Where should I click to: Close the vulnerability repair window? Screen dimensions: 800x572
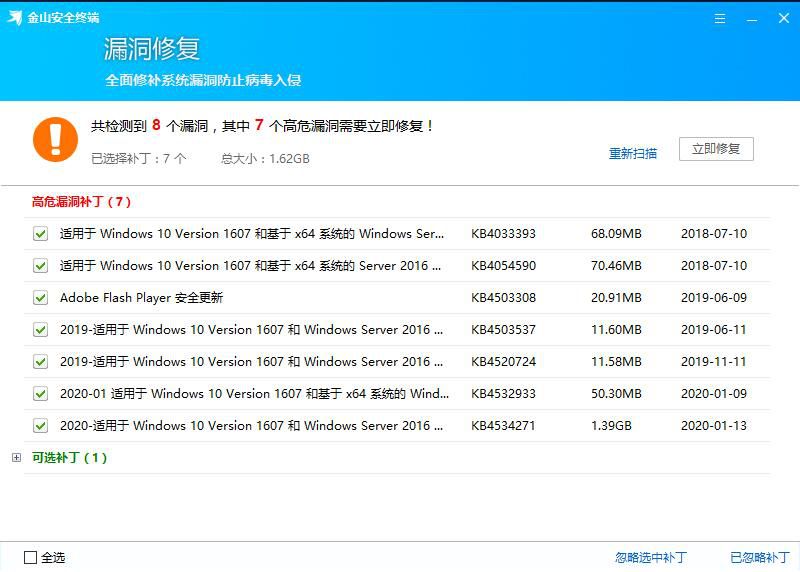(x=784, y=18)
